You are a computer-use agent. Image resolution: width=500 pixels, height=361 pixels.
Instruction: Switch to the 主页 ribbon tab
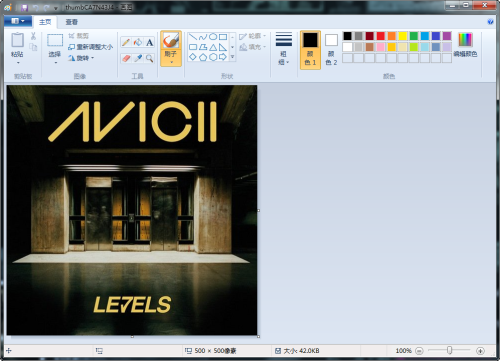[45, 22]
